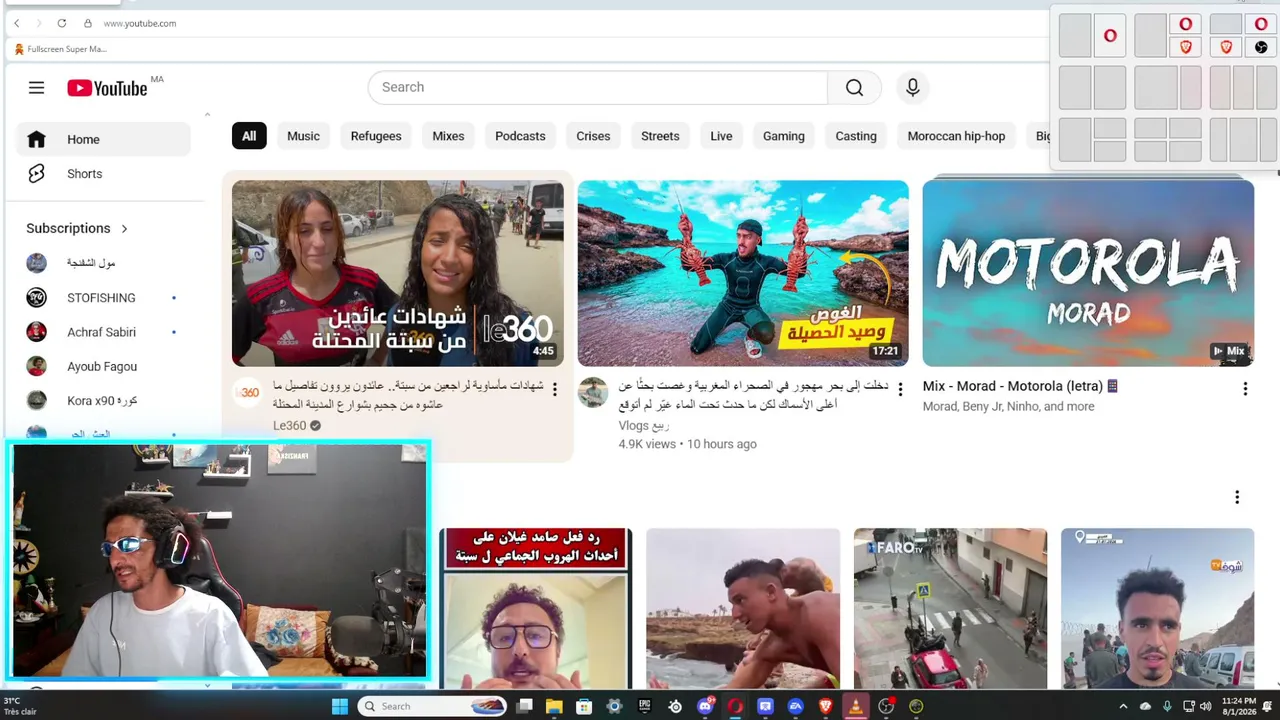
Task: Open the Short with man in glasses
Action: coord(536,608)
